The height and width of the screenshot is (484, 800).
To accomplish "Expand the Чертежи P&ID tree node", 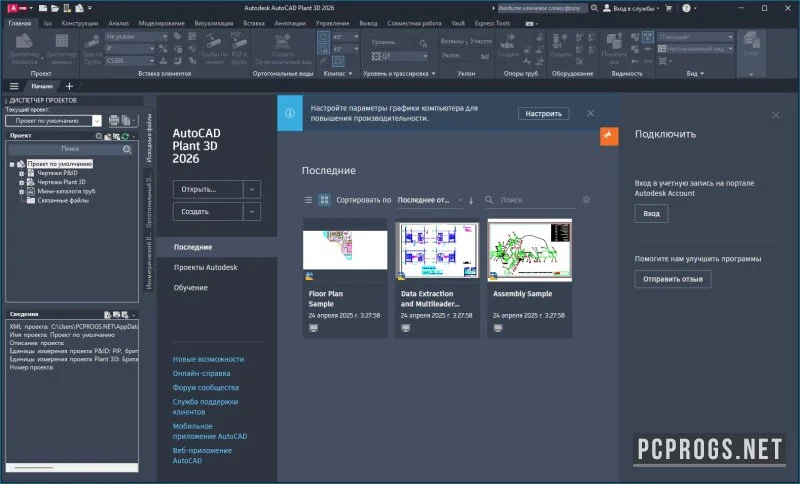I will click(x=21, y=173).
